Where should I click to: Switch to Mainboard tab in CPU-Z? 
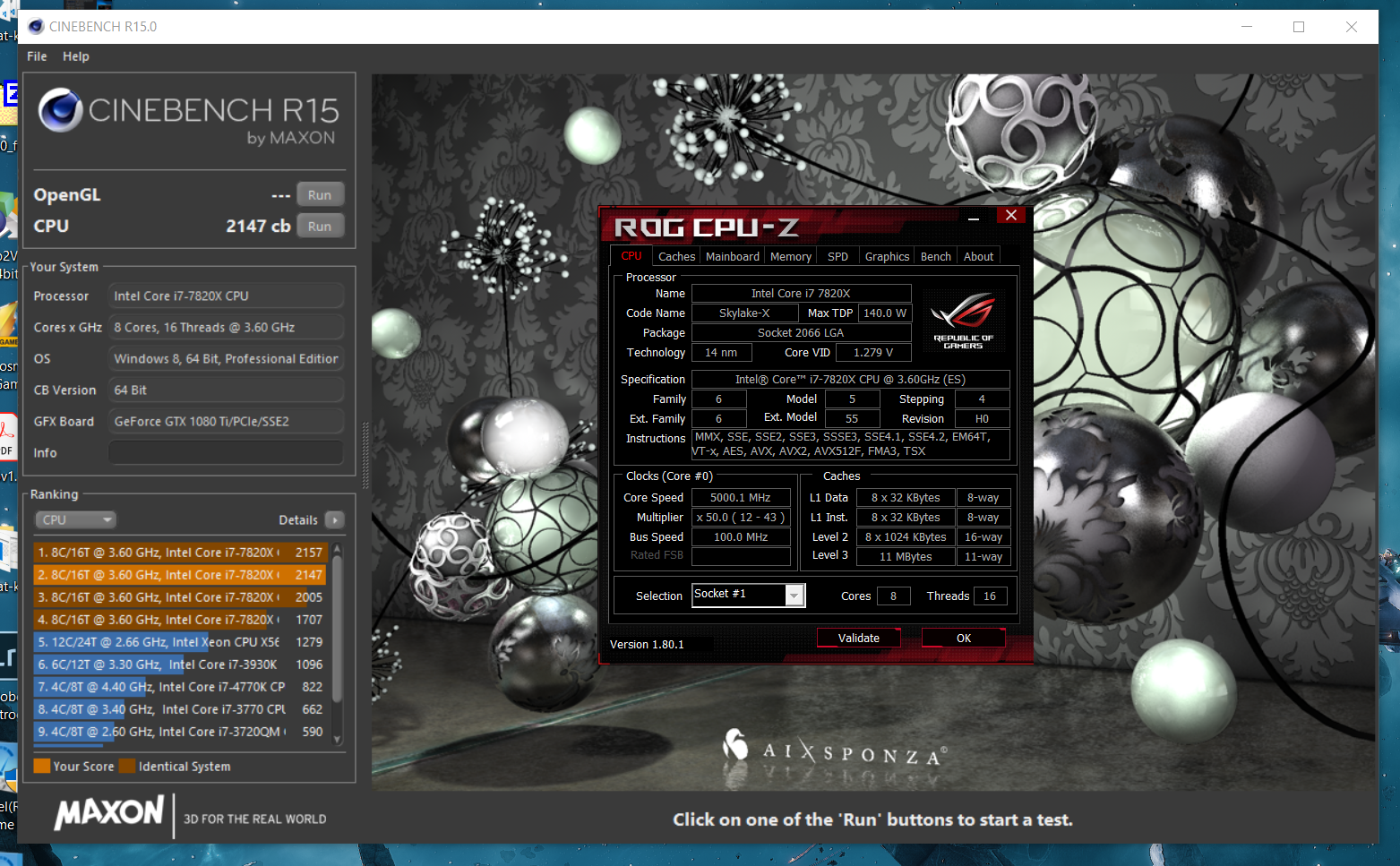pyautogui.click(x=732, y=257)
